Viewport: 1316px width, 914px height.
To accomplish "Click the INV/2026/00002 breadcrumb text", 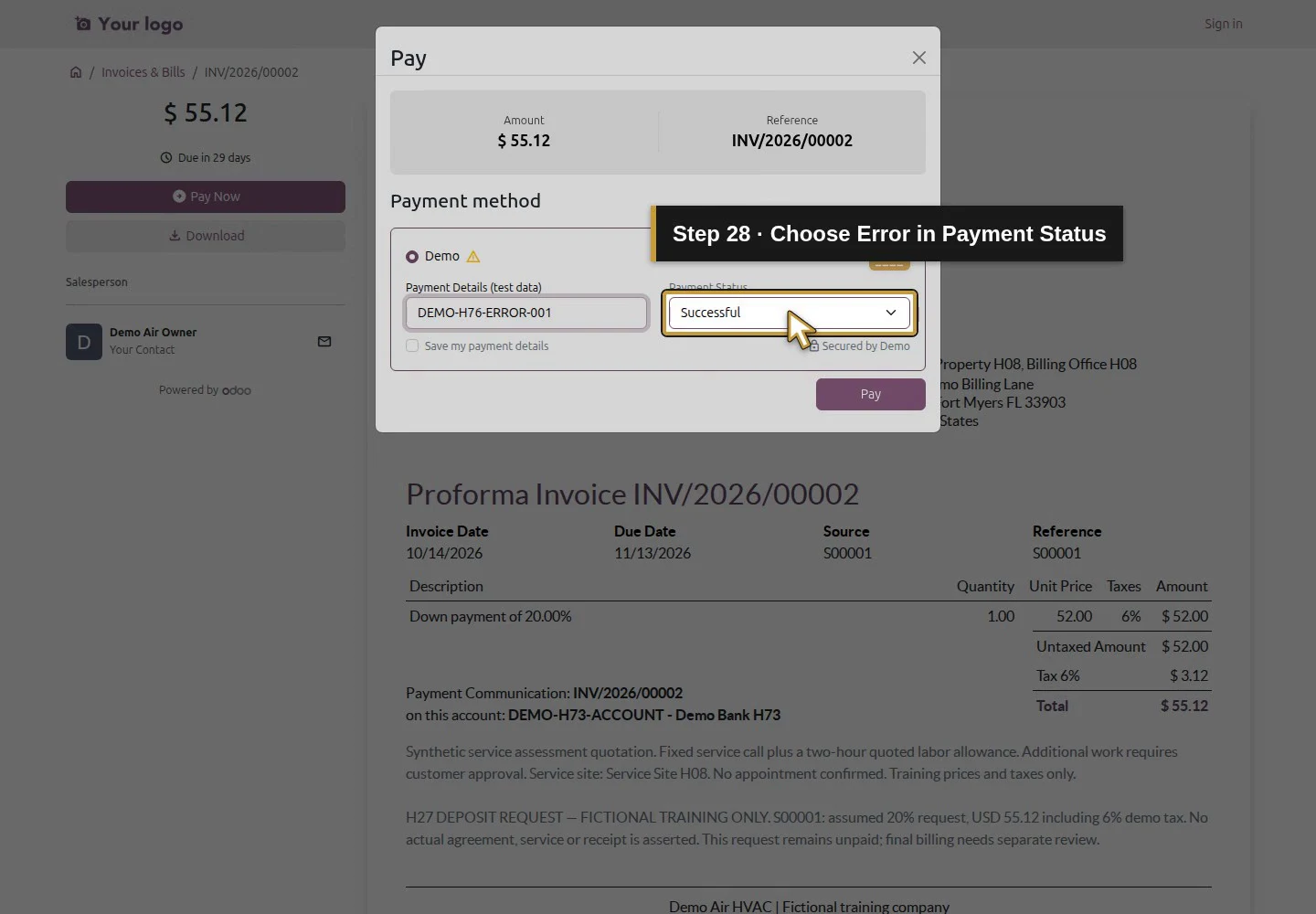I will (251, 72).
